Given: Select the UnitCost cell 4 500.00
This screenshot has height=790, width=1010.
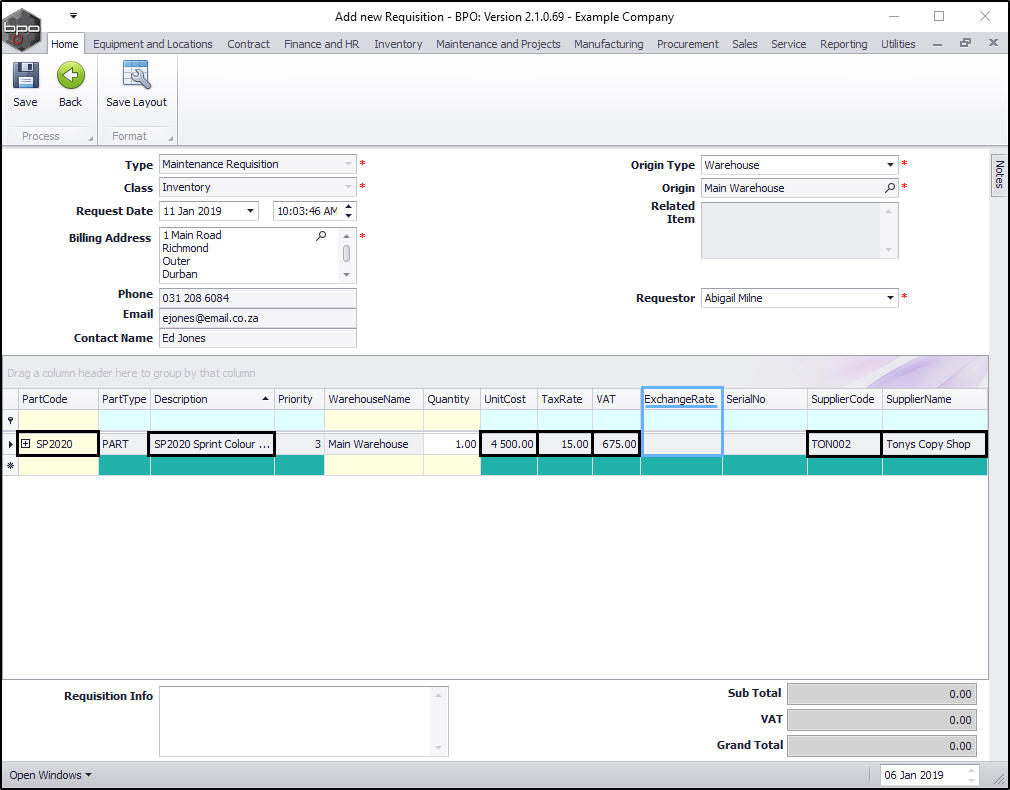Looking at the screenshot, I should (509, 444).
